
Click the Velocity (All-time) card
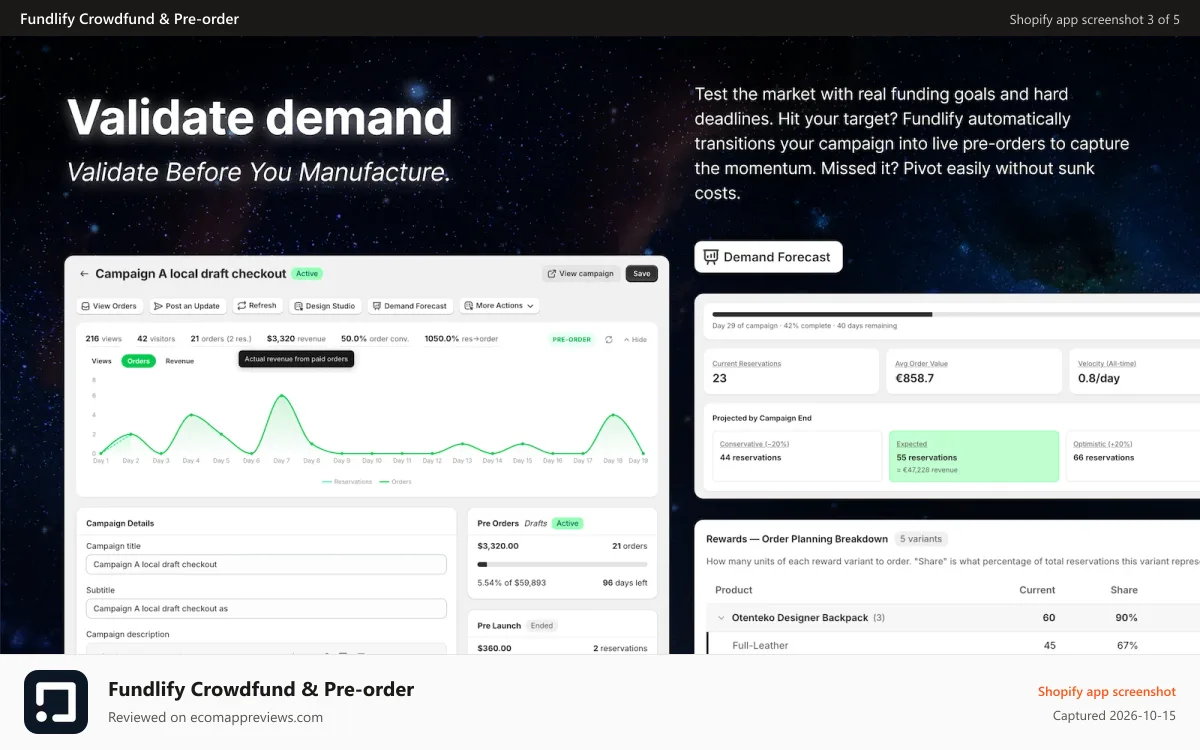point(1134,371)
